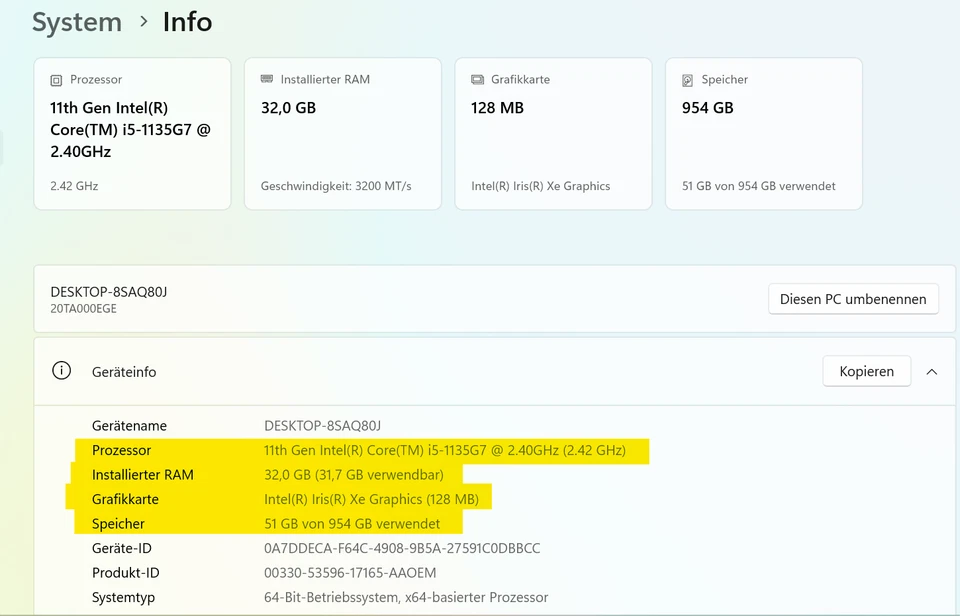960x616 pixels.
Task: Click the highlighted Prozessor row label
Action: coord(121,451)
